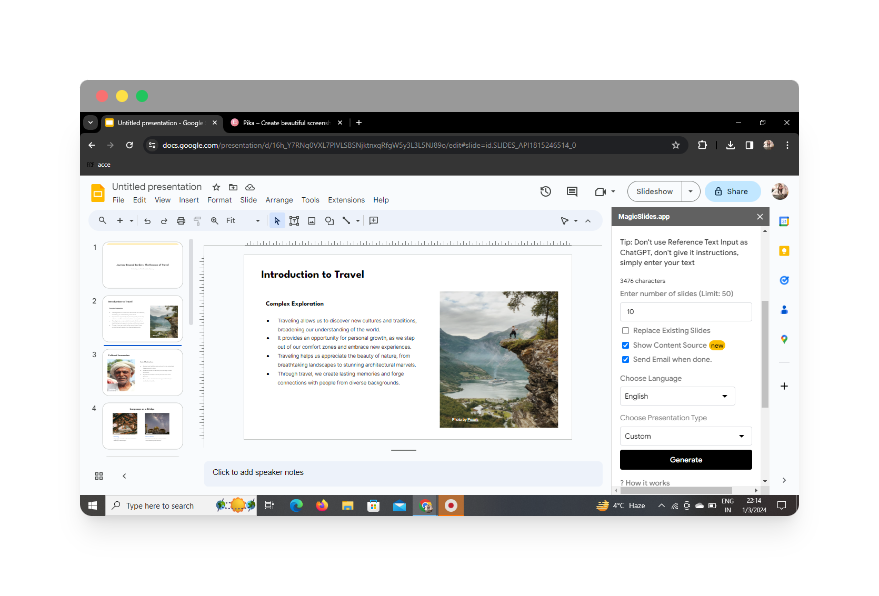Add a new slide with plus icon

click(x=119, y=221)
